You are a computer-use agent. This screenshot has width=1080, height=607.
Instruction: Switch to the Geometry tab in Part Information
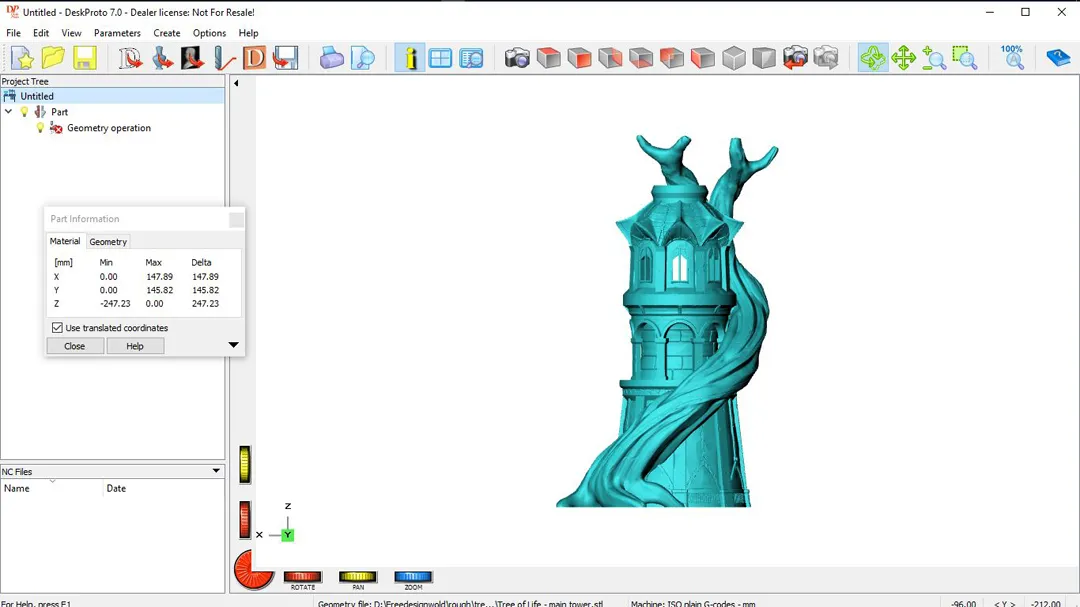[x=108, y=242]
